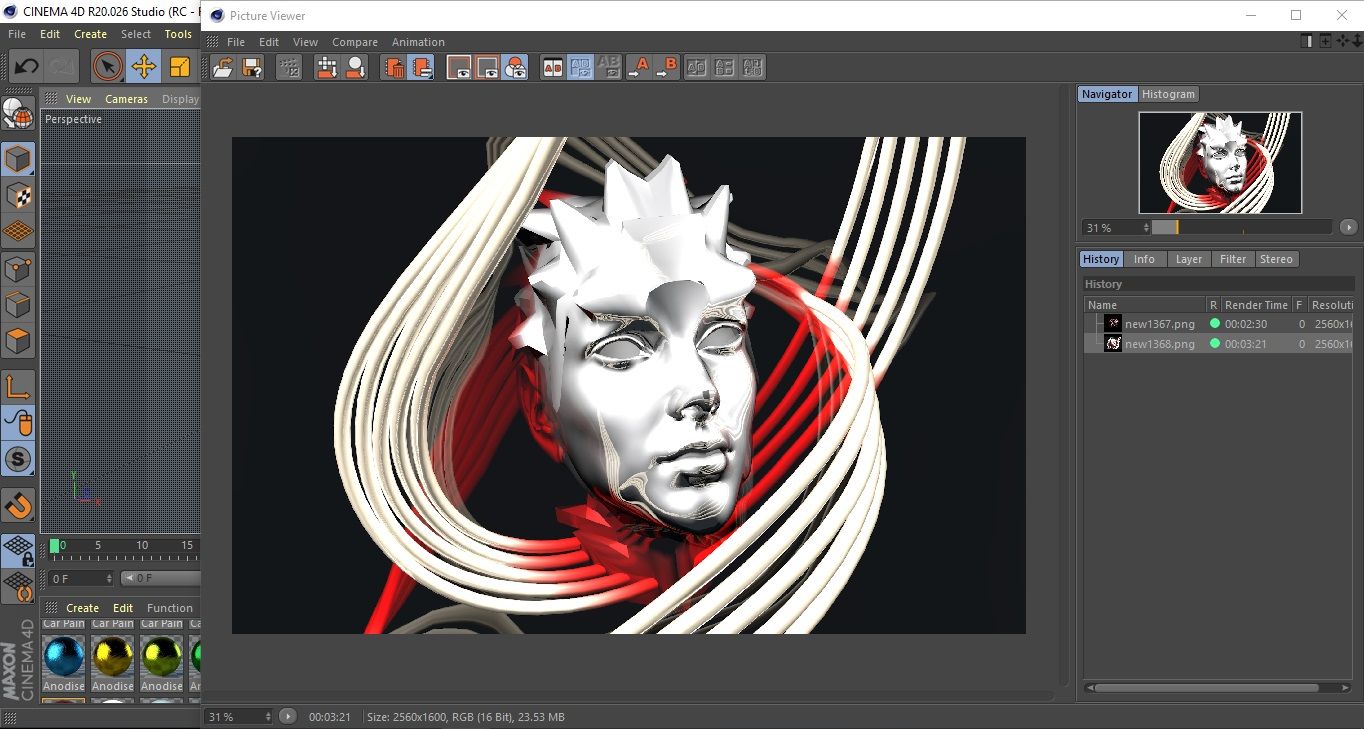Select the Move tool in Cinema 4D
This screenshot has width=1364, height=729.
pyautogui.click(x=143, y=67)
